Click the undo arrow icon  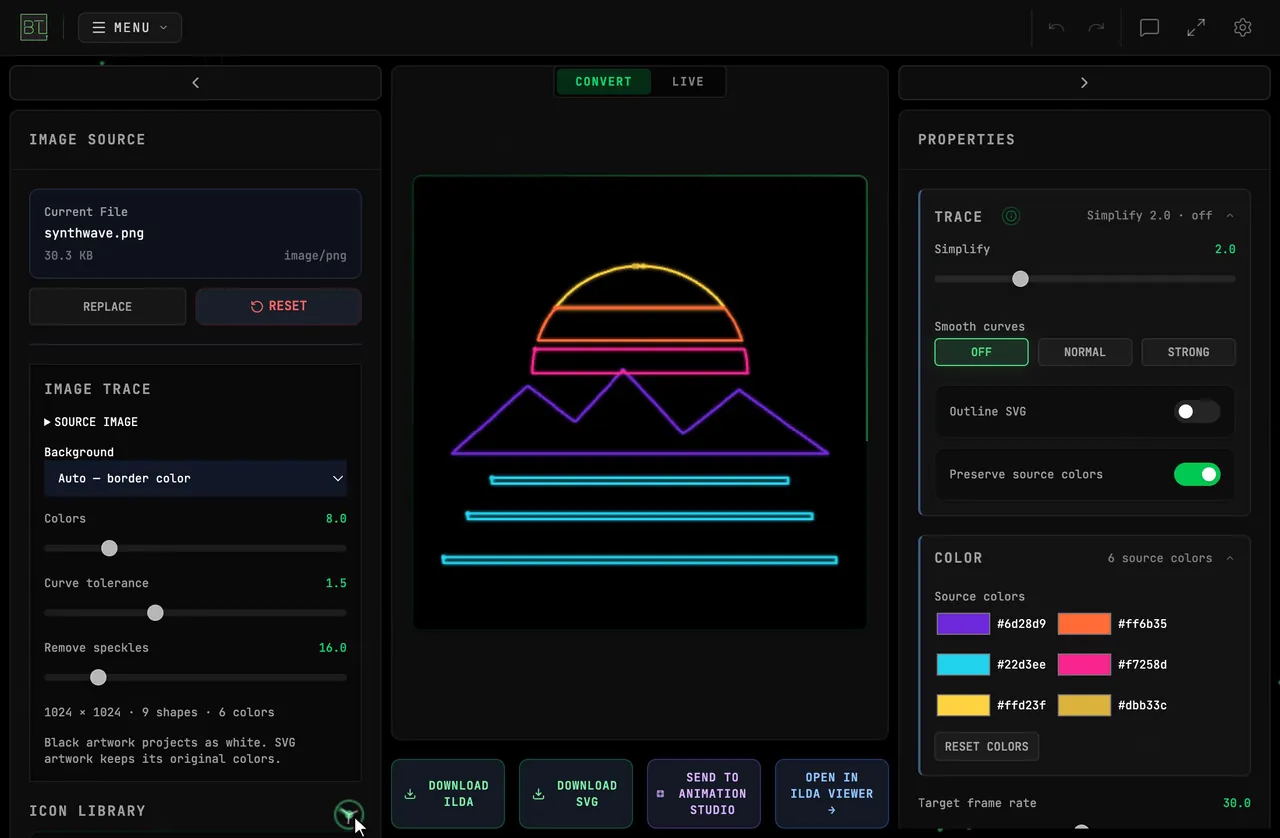(x=1056, y=28)
